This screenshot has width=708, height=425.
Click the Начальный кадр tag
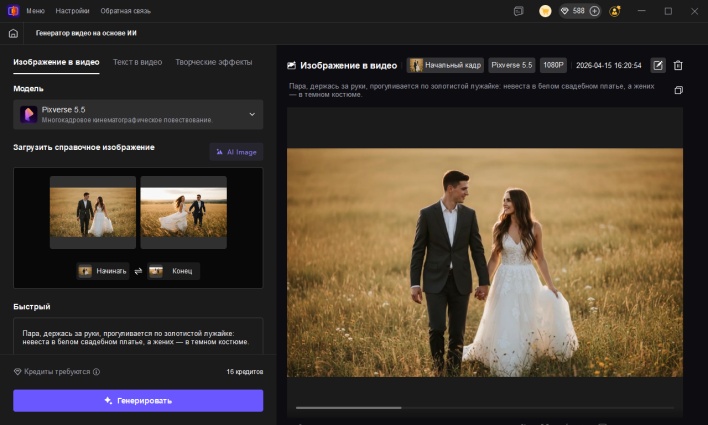pyautogui.click(x=445, y=65)
